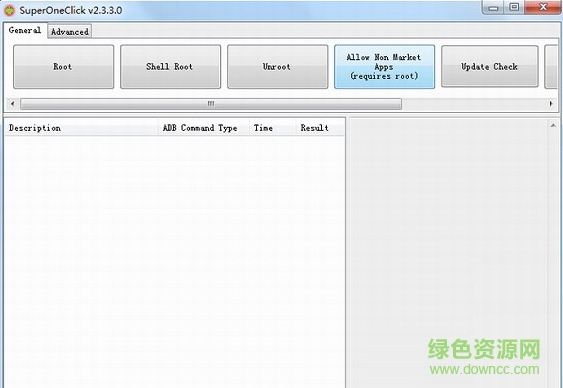Click the right panel scroll up arrow
Image resolution: width=563 pixels, height=388 pixels.
553,125
